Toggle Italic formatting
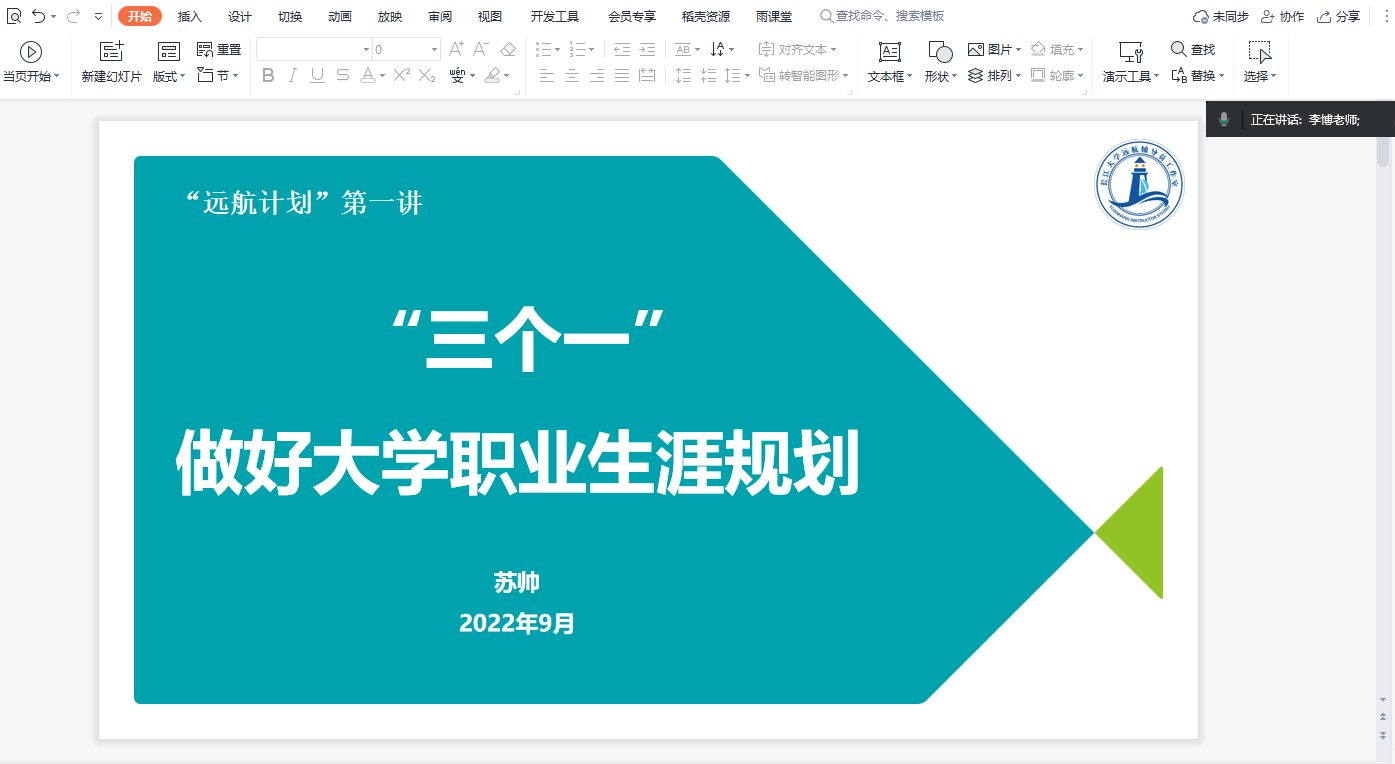 point(293,76)
